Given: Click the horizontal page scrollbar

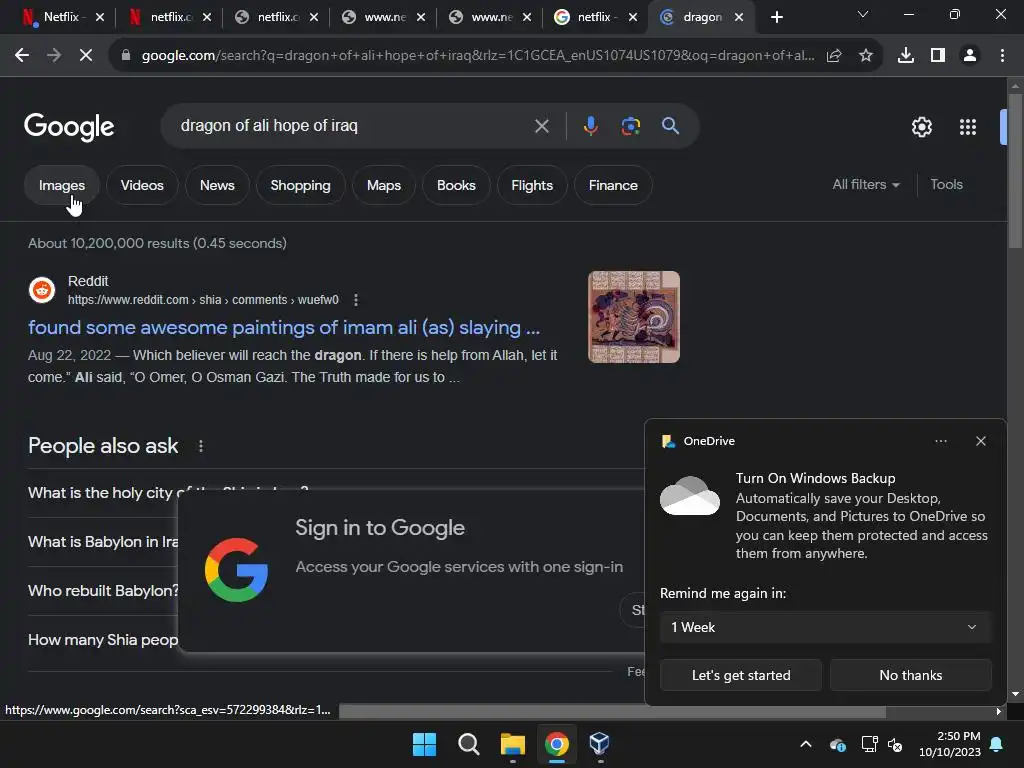Looking at the screenshot, I should [x=612, y=712].
